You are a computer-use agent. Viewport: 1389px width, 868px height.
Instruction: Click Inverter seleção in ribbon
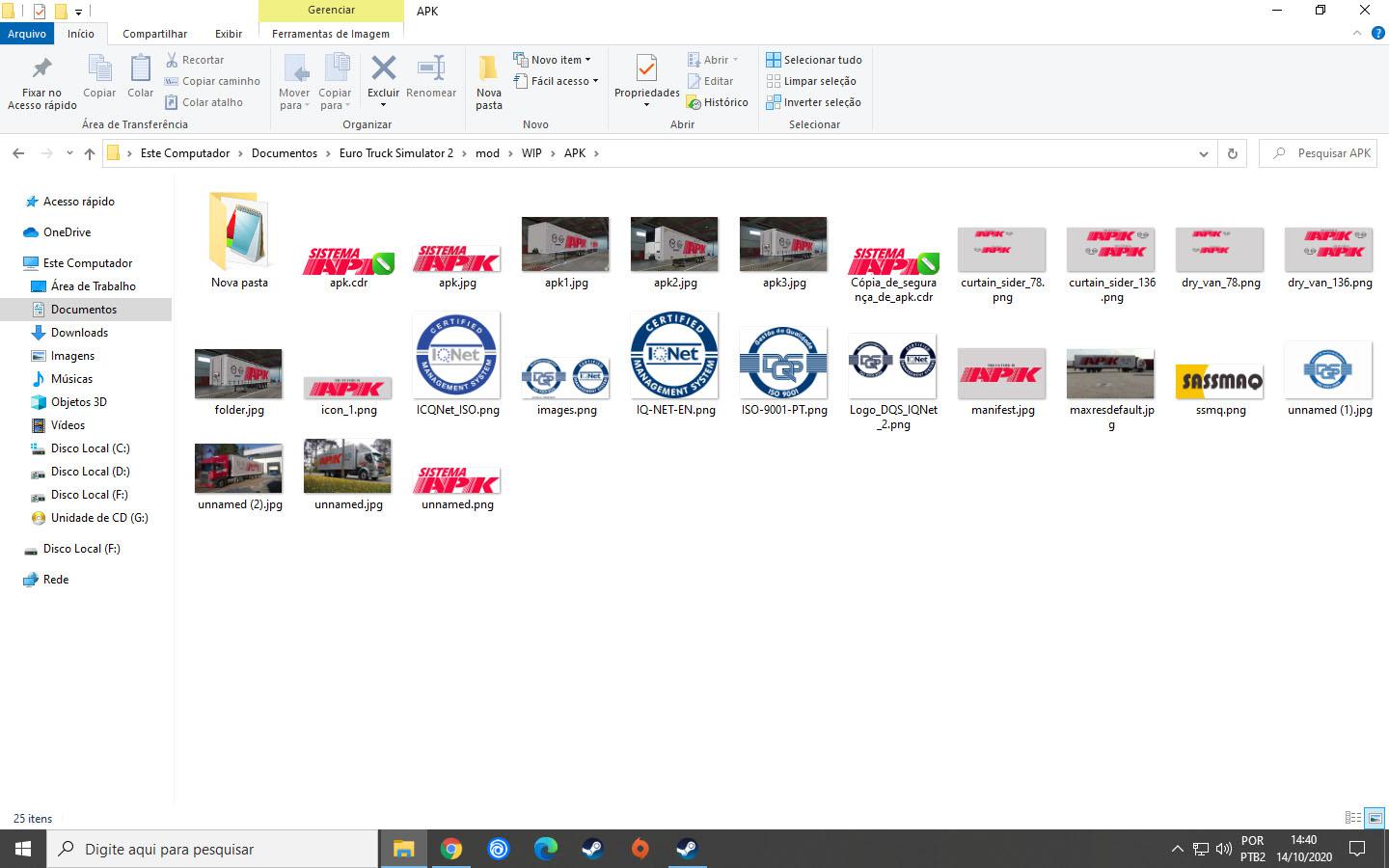813,102
